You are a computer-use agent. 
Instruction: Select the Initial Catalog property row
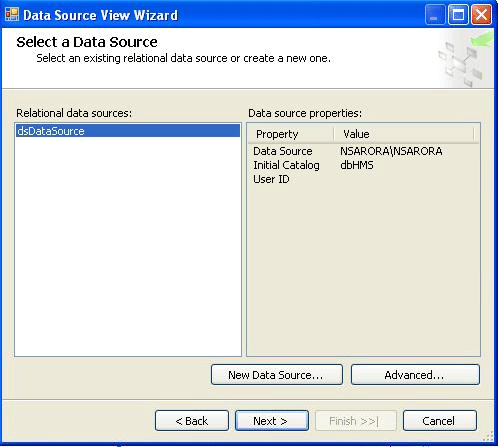pos(363,165)
